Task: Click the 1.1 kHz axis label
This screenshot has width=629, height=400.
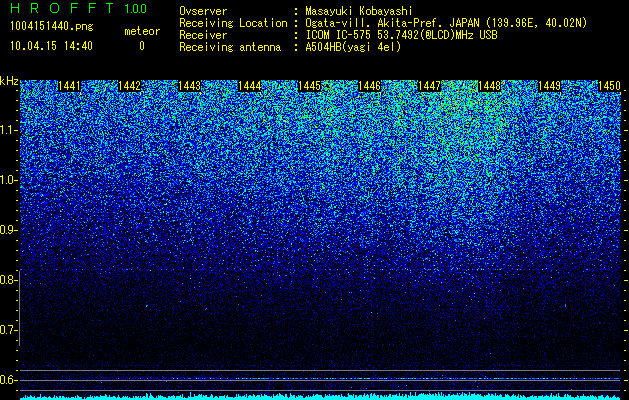Action: [7, 130]
